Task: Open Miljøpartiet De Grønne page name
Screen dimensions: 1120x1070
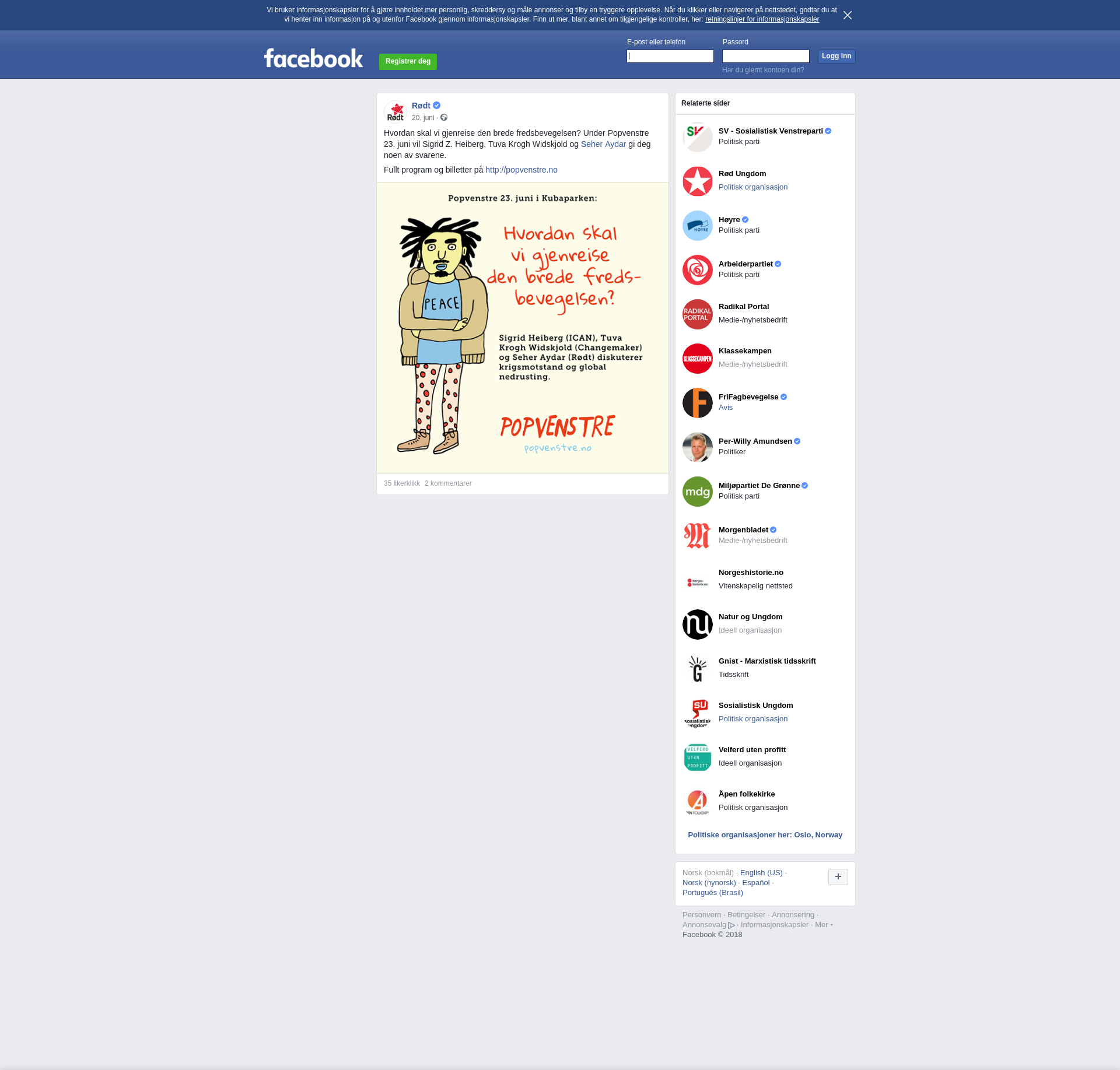Action: click(x=759, y=486)
